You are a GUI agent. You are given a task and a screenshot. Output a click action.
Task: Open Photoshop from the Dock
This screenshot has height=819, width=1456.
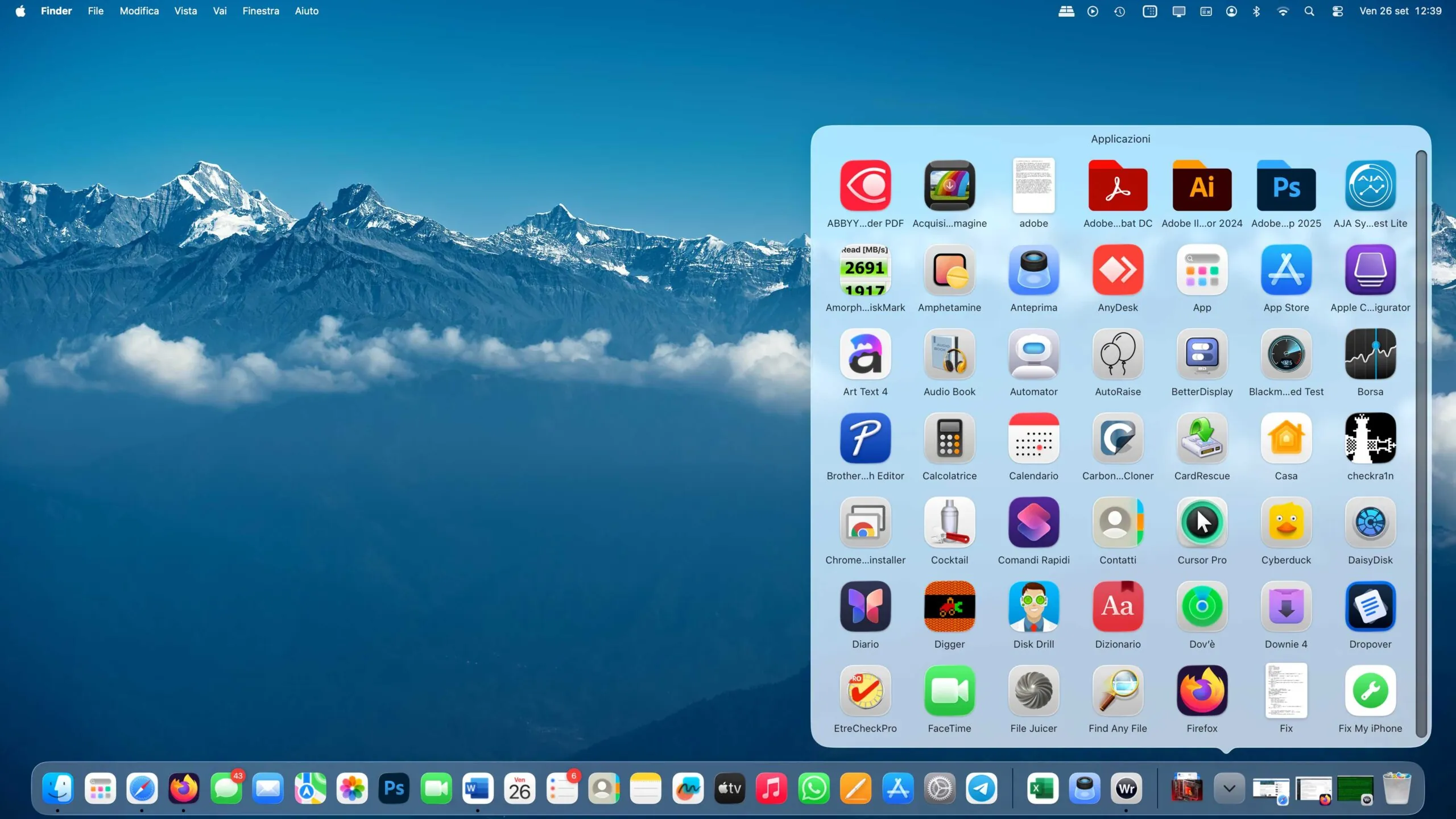(393, 788)
